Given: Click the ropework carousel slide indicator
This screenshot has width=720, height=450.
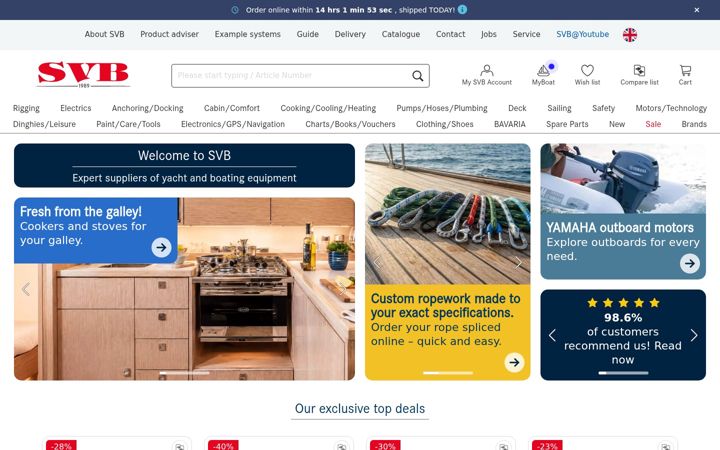Looking at the screenshot, I should point(448,373).
